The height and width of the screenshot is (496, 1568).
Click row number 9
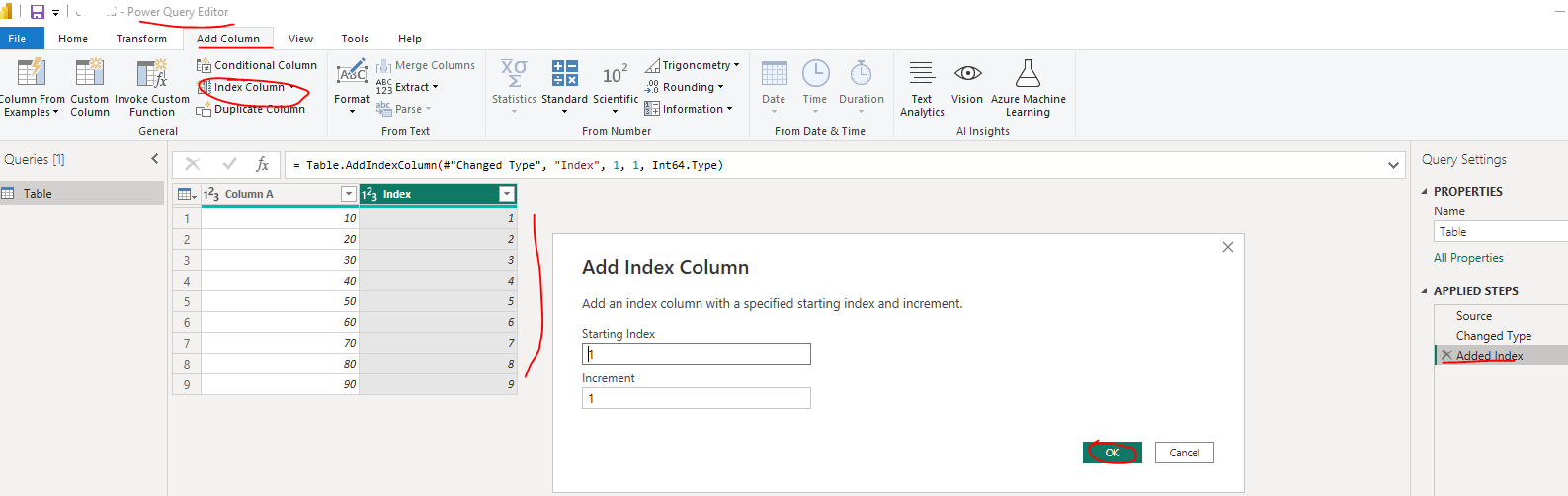[x=187, y=384]
